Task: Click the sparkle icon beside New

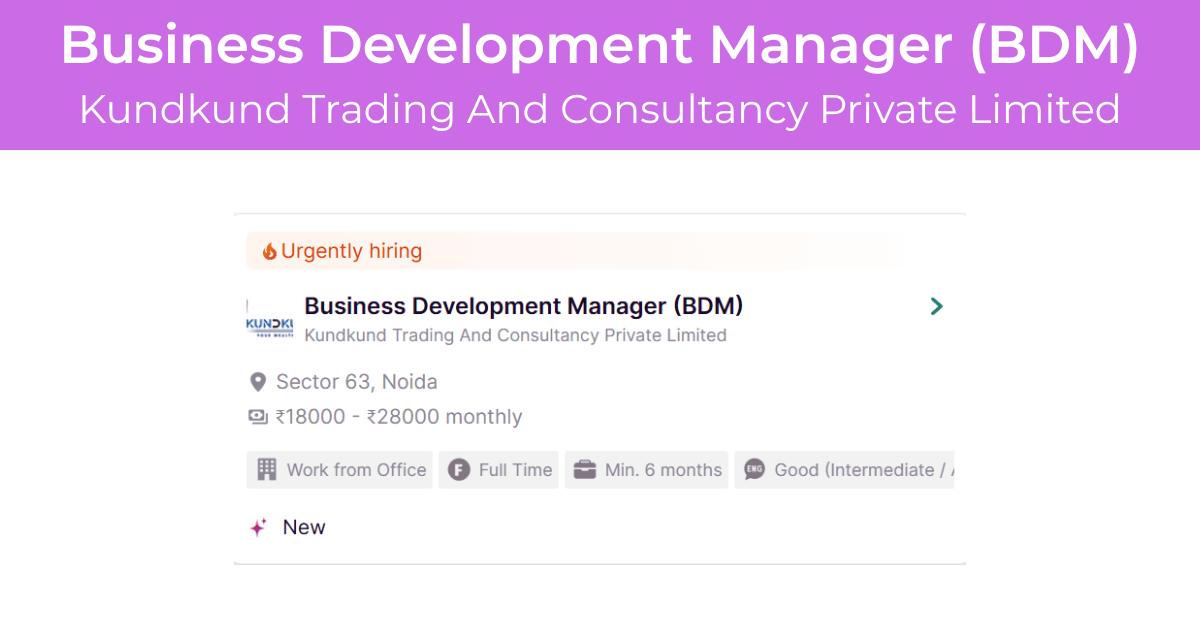Action: click(x=258, y=527)
